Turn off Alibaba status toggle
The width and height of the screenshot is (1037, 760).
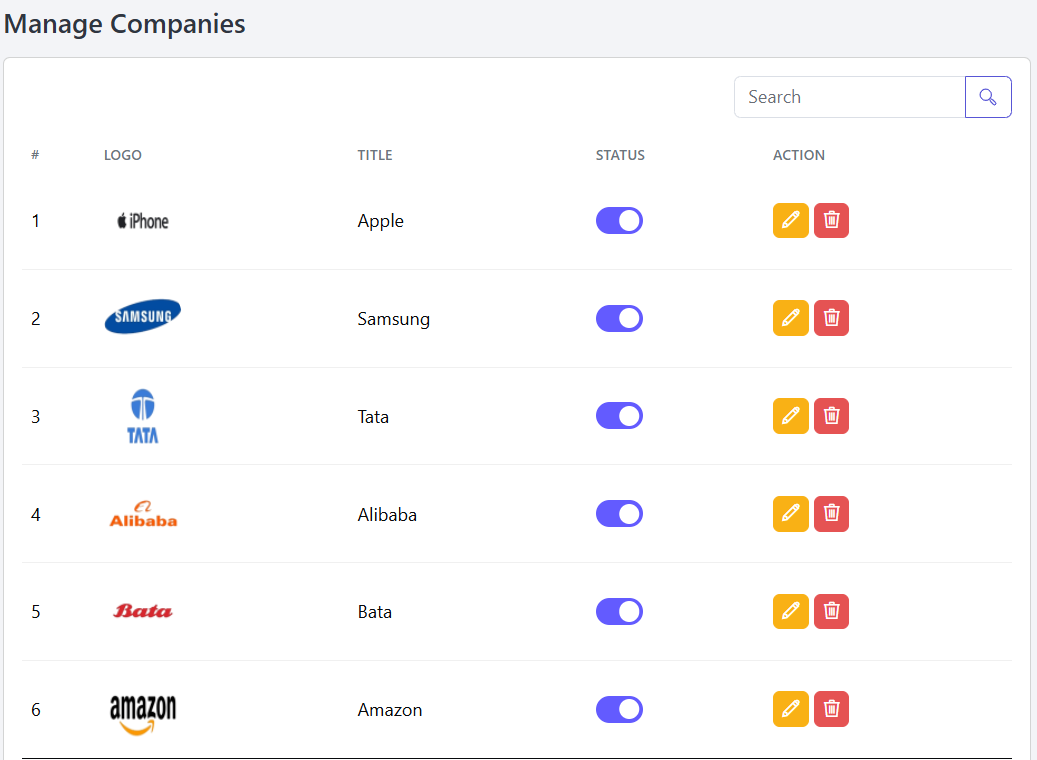[x=620, y=514]
